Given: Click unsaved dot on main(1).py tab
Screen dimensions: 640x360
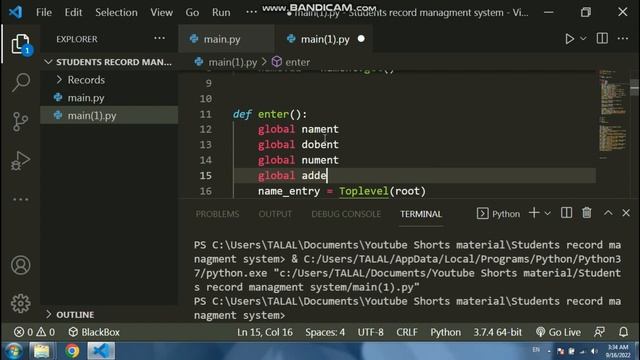Looking at the screenshot, I should (361, 39).
